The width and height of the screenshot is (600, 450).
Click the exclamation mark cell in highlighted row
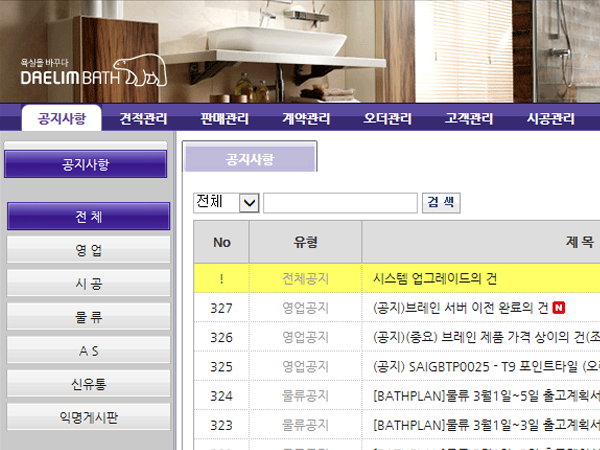[x=222, y=278]
